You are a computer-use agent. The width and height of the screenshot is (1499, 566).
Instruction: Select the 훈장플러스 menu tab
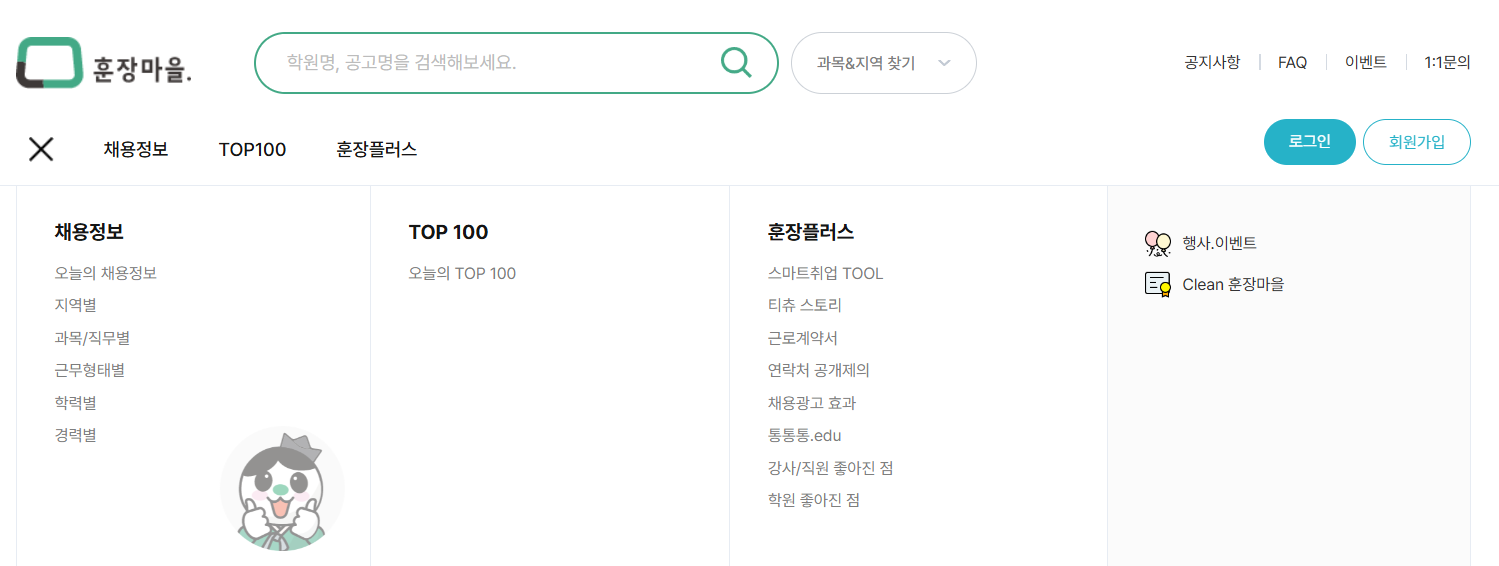click(377, 149)
